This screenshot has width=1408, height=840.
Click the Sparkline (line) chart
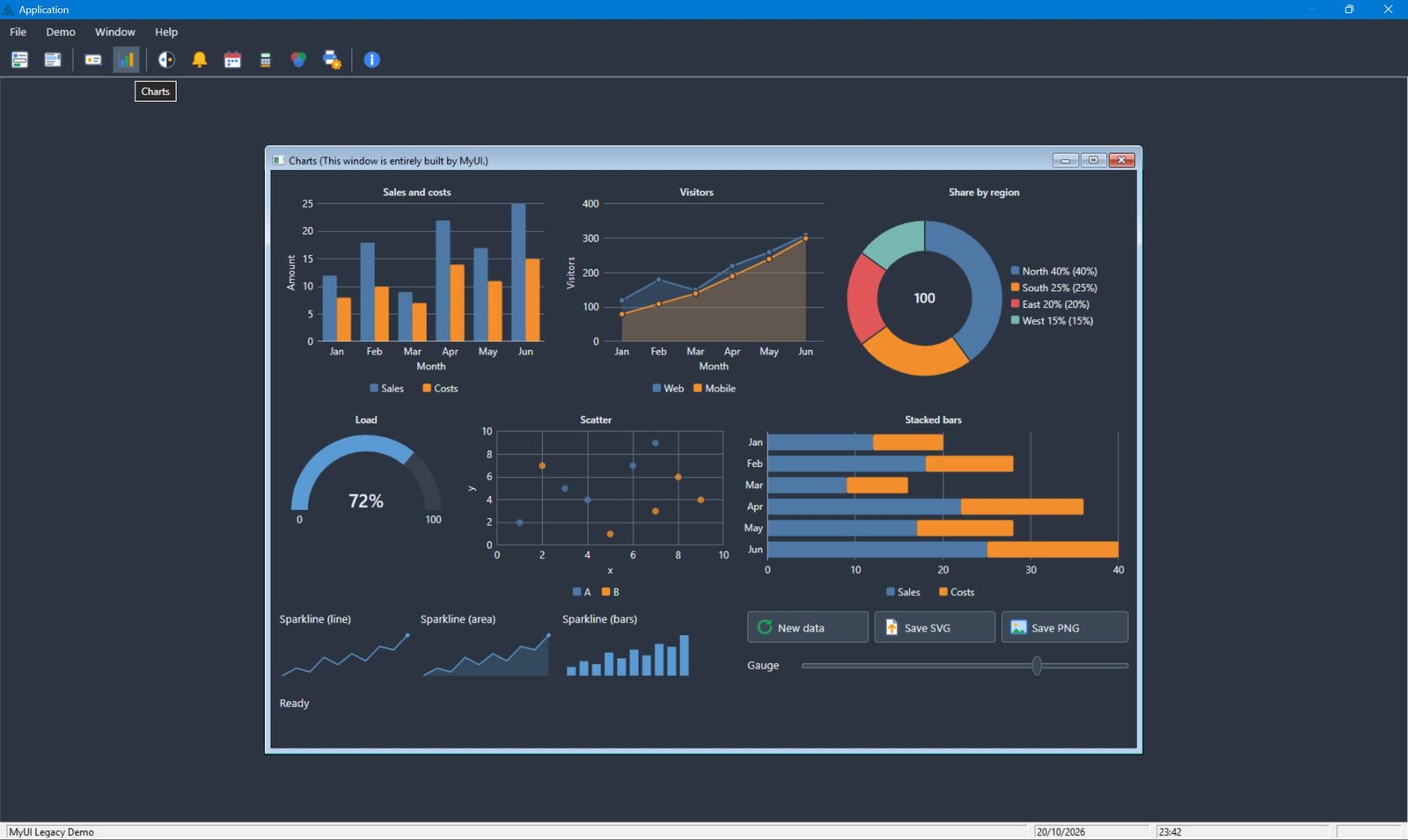click(x=345, y=654)
